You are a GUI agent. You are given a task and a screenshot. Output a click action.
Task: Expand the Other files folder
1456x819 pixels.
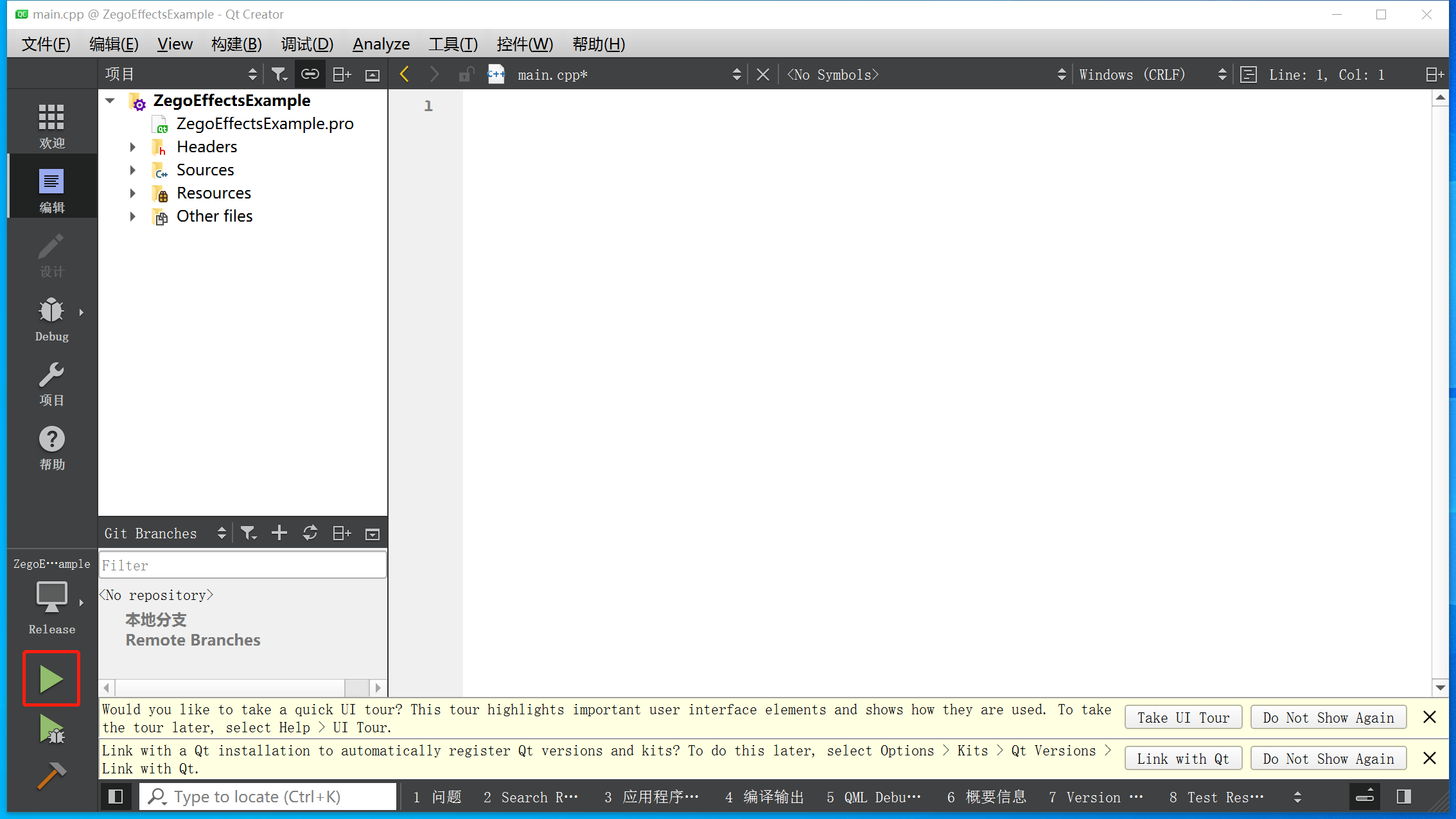click(132, 216)
